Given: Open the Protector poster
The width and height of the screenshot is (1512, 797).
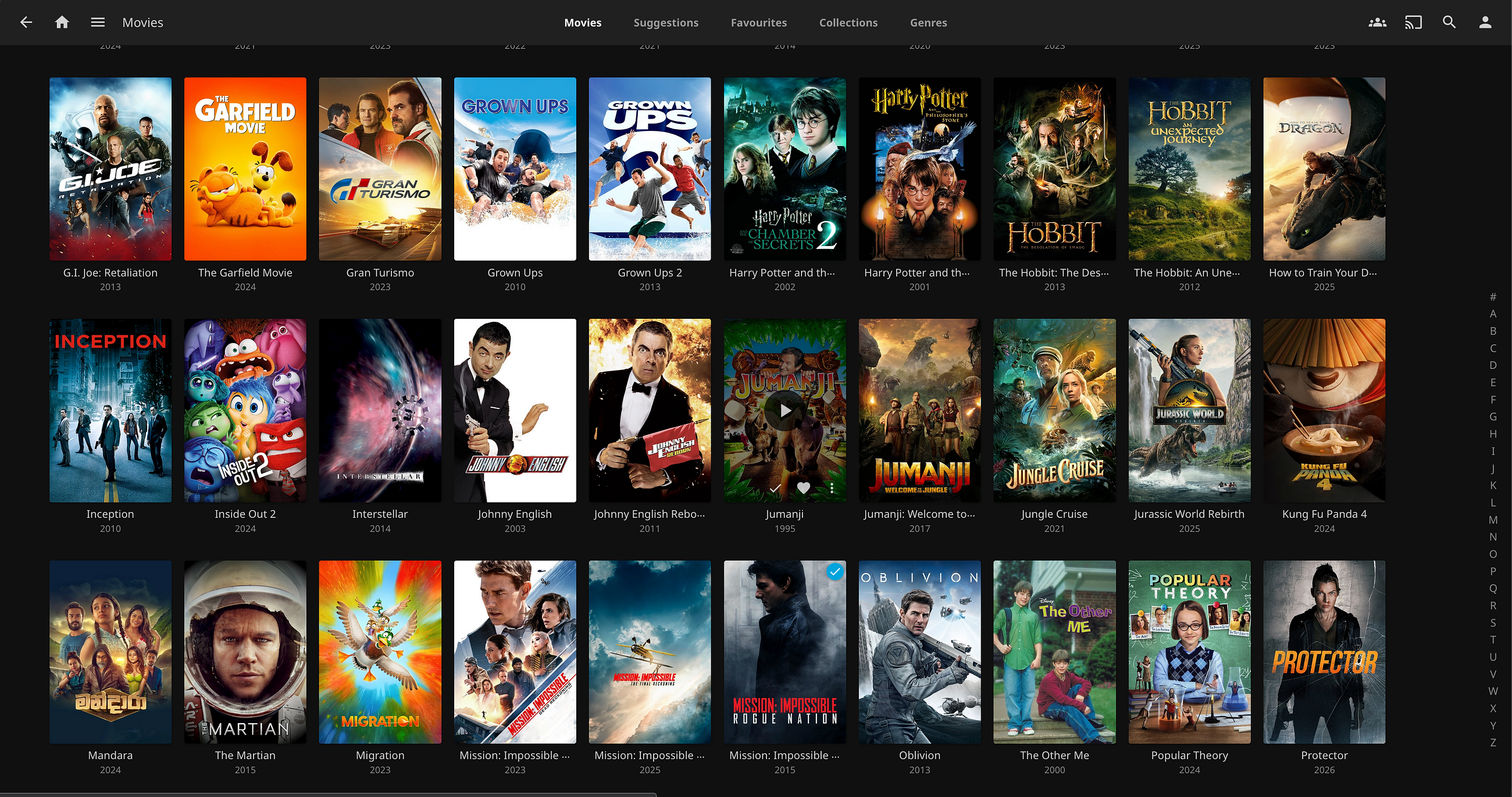Looking at the screenshot, I should (x=1324, y=652).
